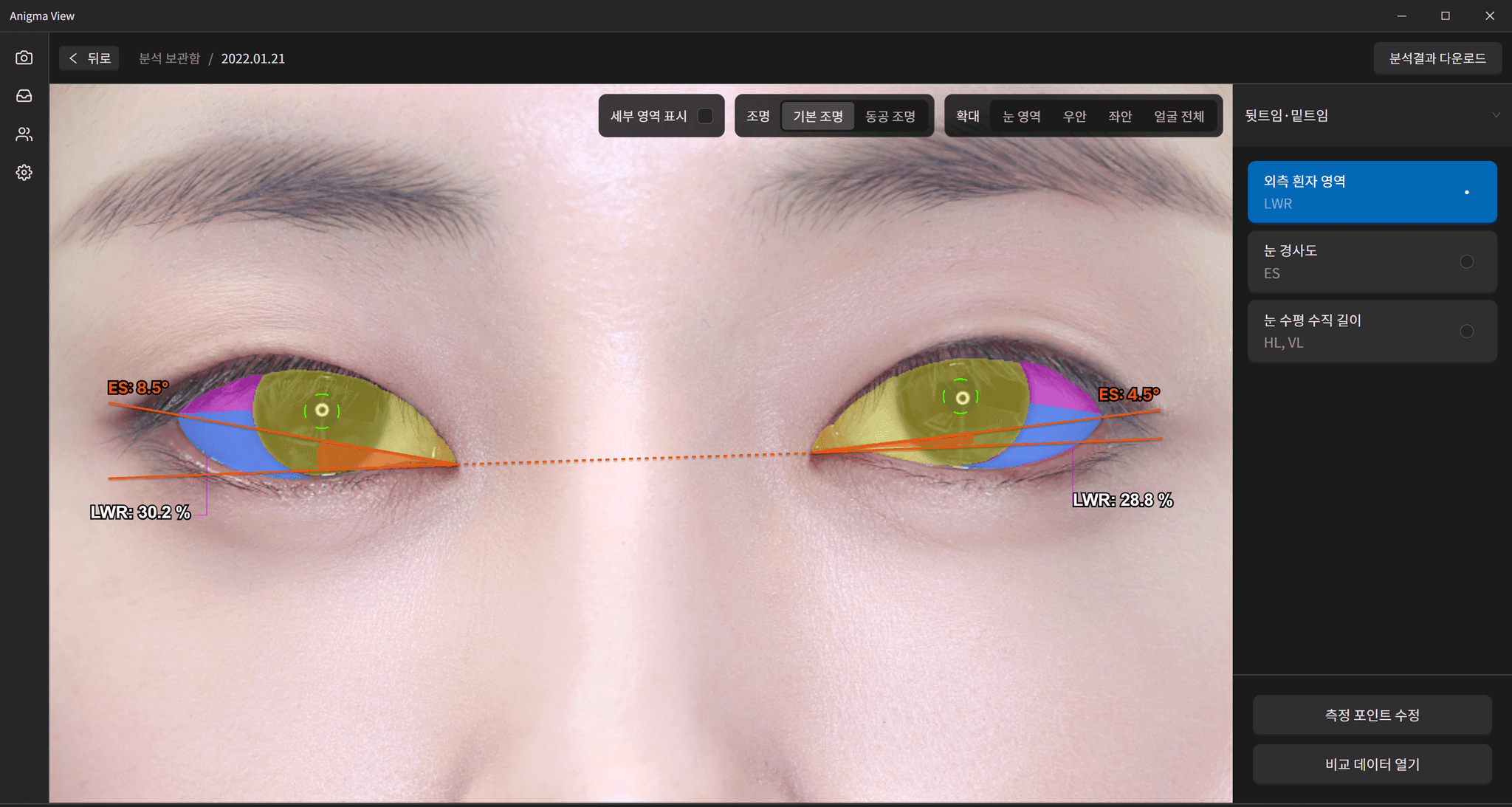The width and height of the screenshot is (1512, 807).
Task: Open 분석 보관함 breadcrumb link
Action: [169, 58]
